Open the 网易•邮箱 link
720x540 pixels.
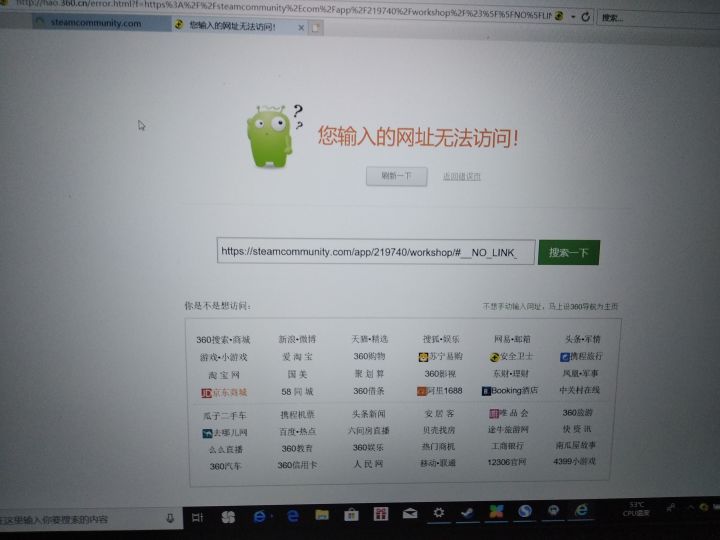512,339
